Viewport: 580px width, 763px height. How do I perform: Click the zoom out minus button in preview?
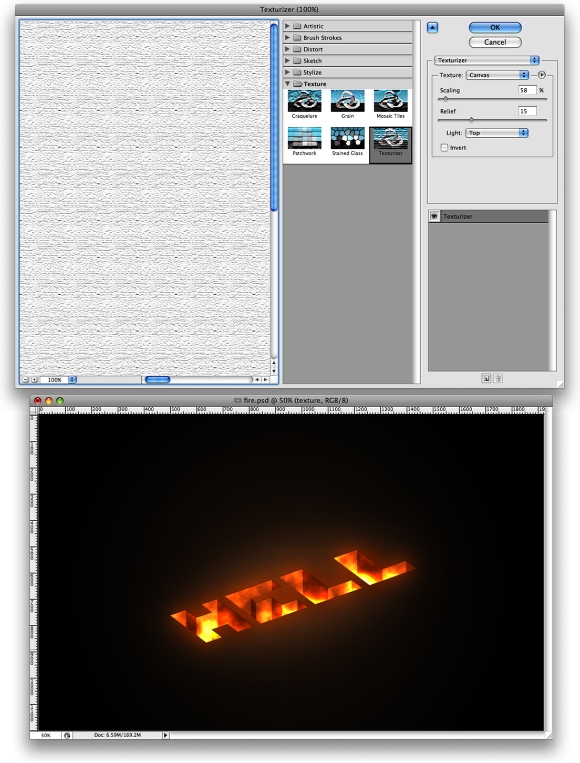(25, 380)
